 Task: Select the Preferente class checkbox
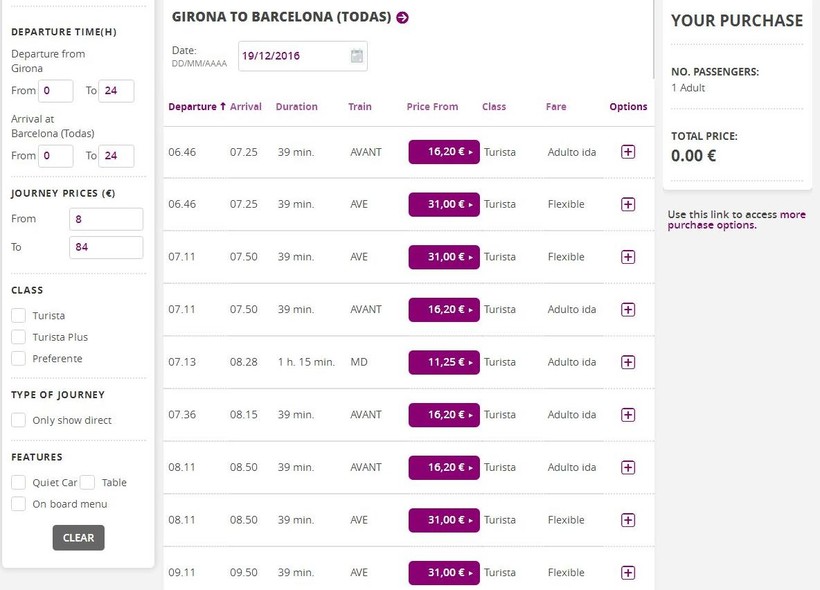[19, 359]
